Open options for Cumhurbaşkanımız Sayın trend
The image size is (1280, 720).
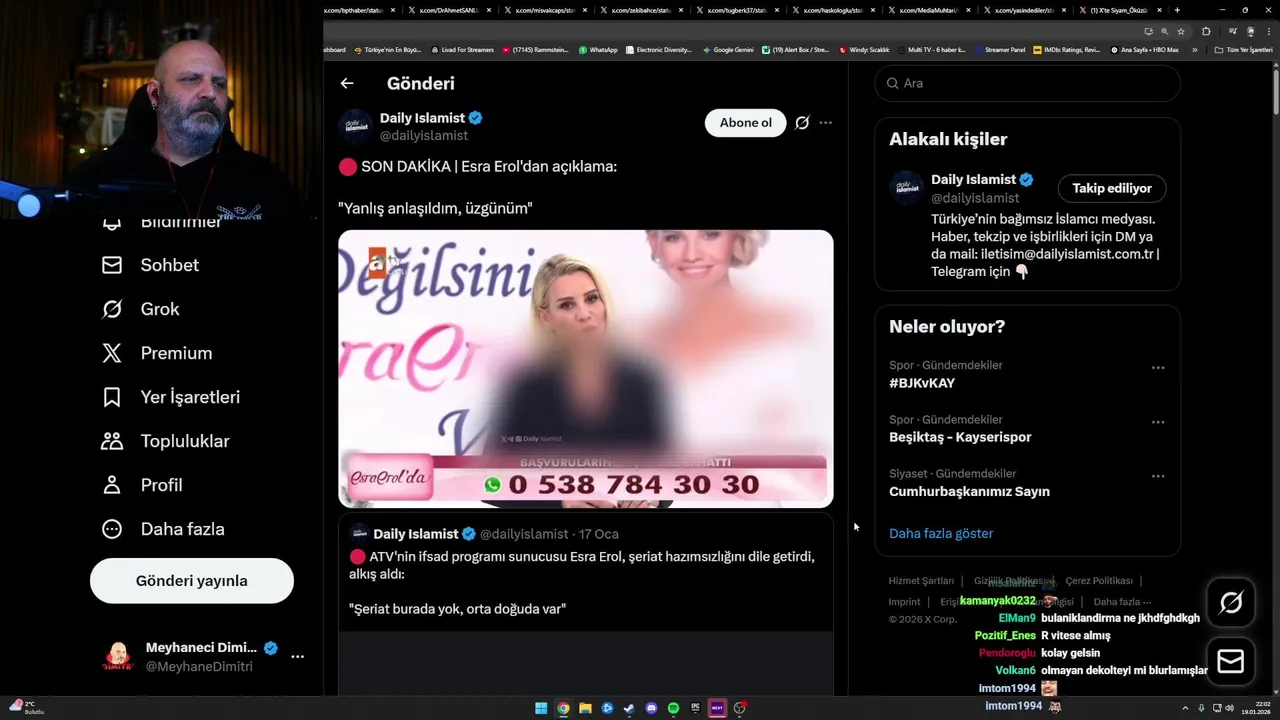(1158, 476)
